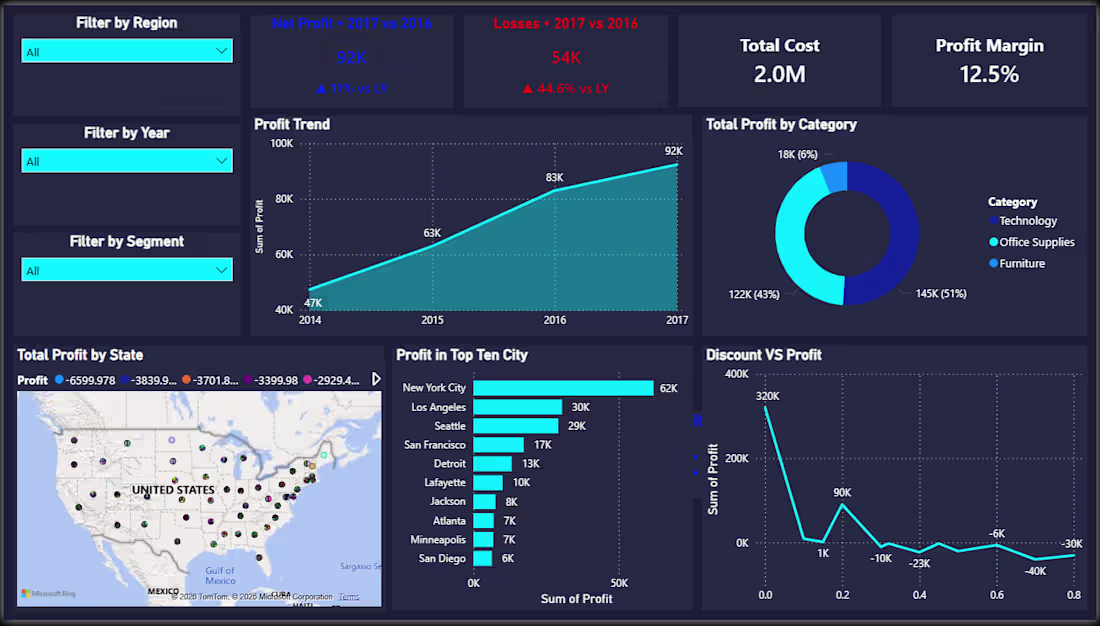Open the Filter by Year dropdown
Viewport: 1100px width, 626px height.
(127, 161)
